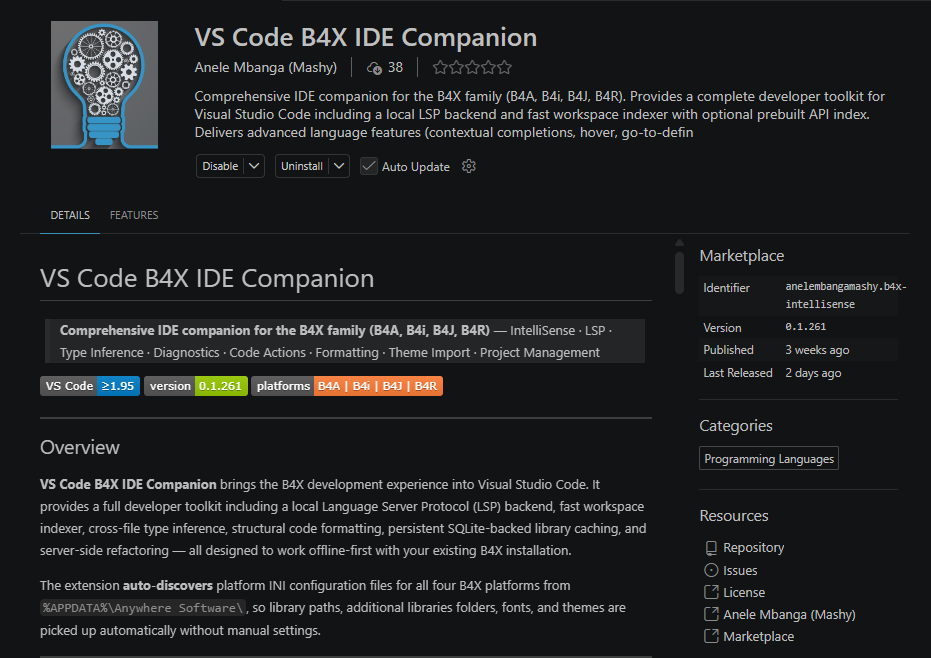Click the five-star rating icons
This screenshot has height=658, width=931.
(472, 68)
